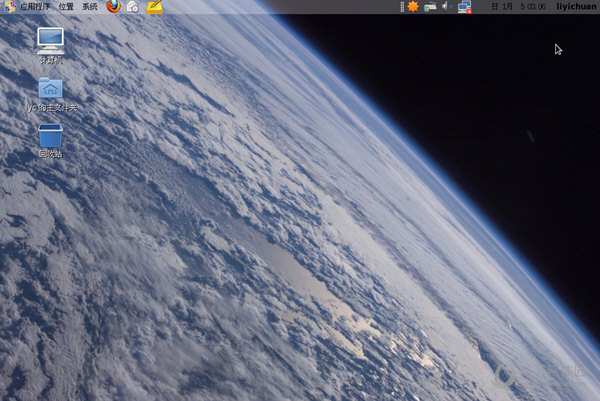Viewport: 600px width, 401px height.
Task: Click the 回收站 label under the trash icon
Action: [x=50, y=154]
